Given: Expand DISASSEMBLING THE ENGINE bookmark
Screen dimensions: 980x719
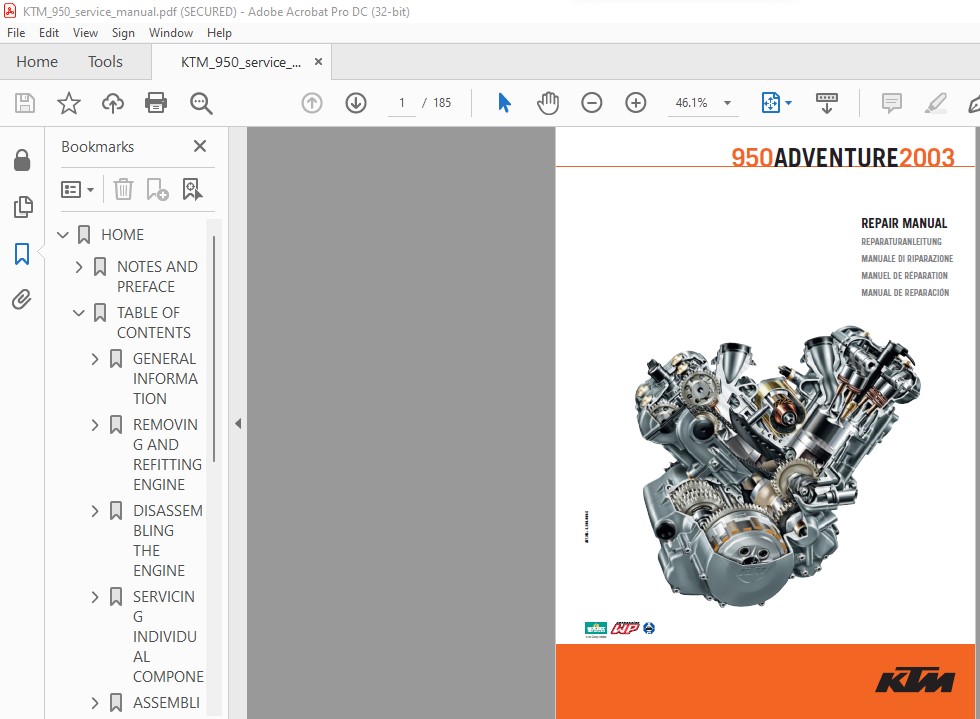Looking at the screenshot, I should 94,511.
